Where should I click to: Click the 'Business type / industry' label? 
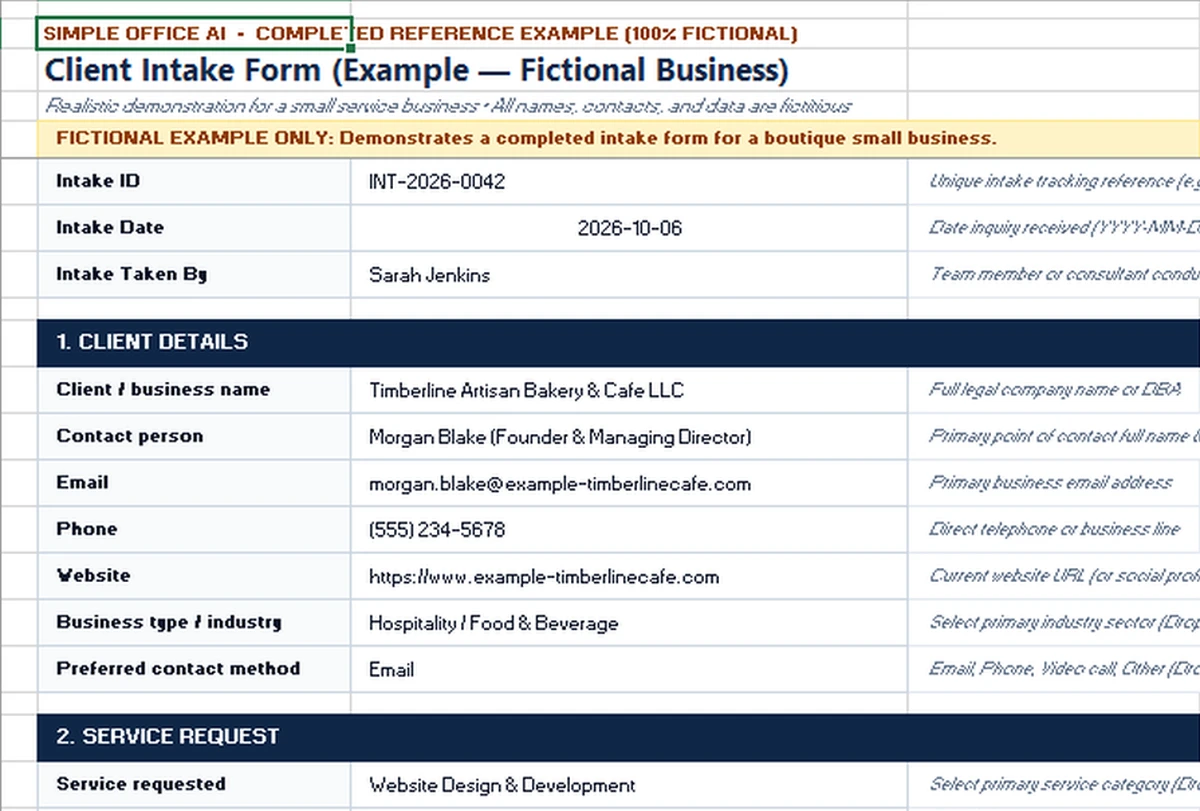[x=194, y=622]
